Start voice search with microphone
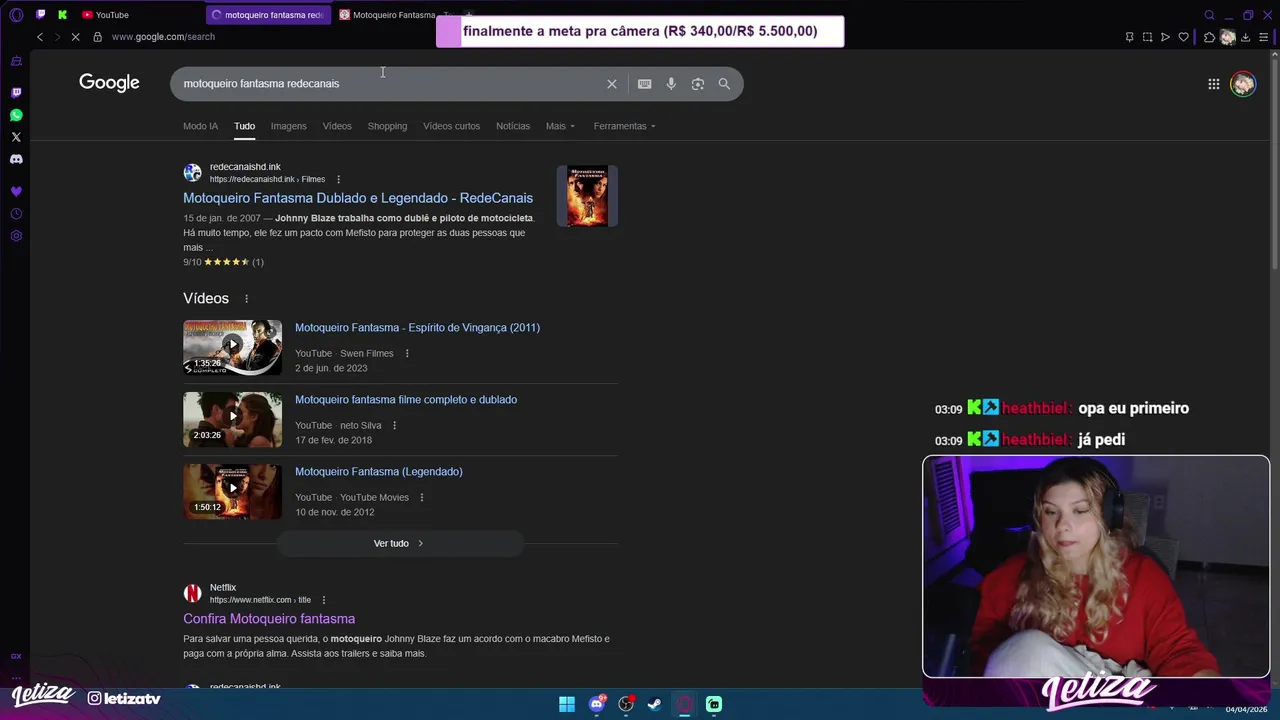1280x720 pixels. [671, 84]
